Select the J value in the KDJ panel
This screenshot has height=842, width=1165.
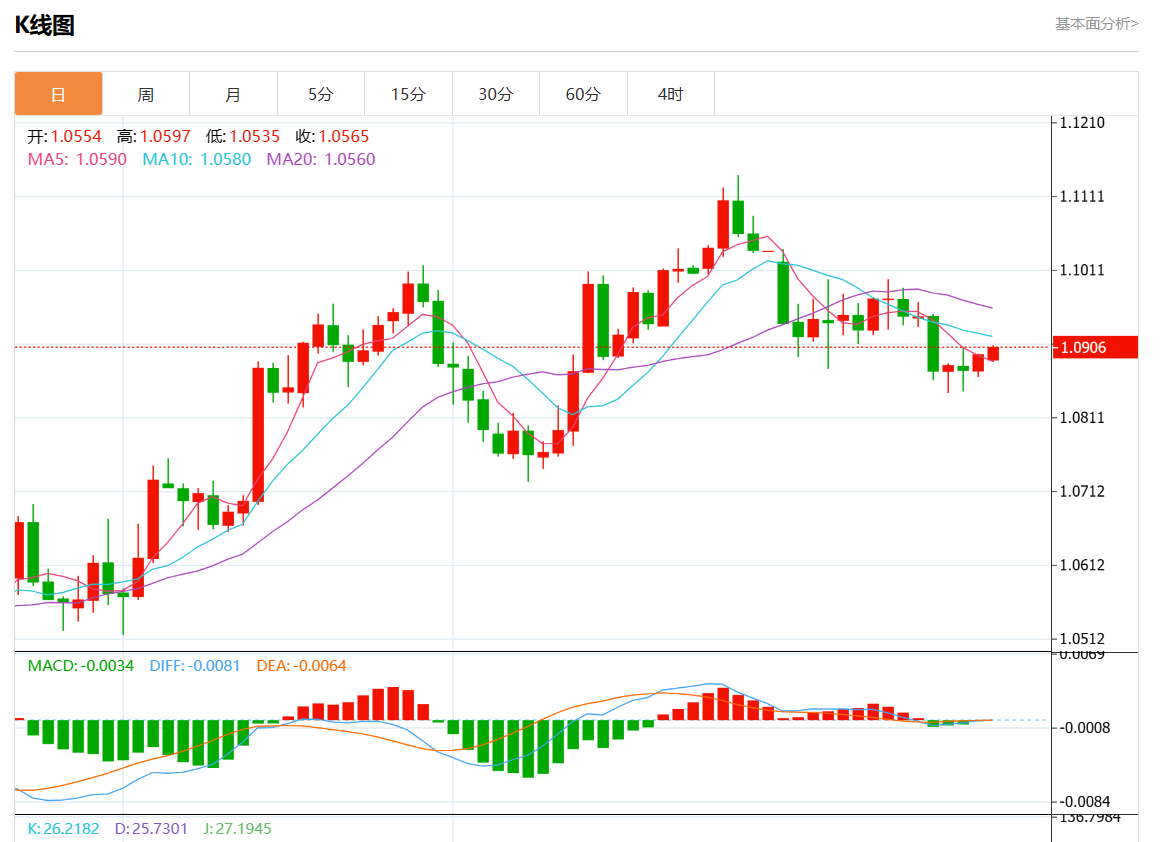236,828
